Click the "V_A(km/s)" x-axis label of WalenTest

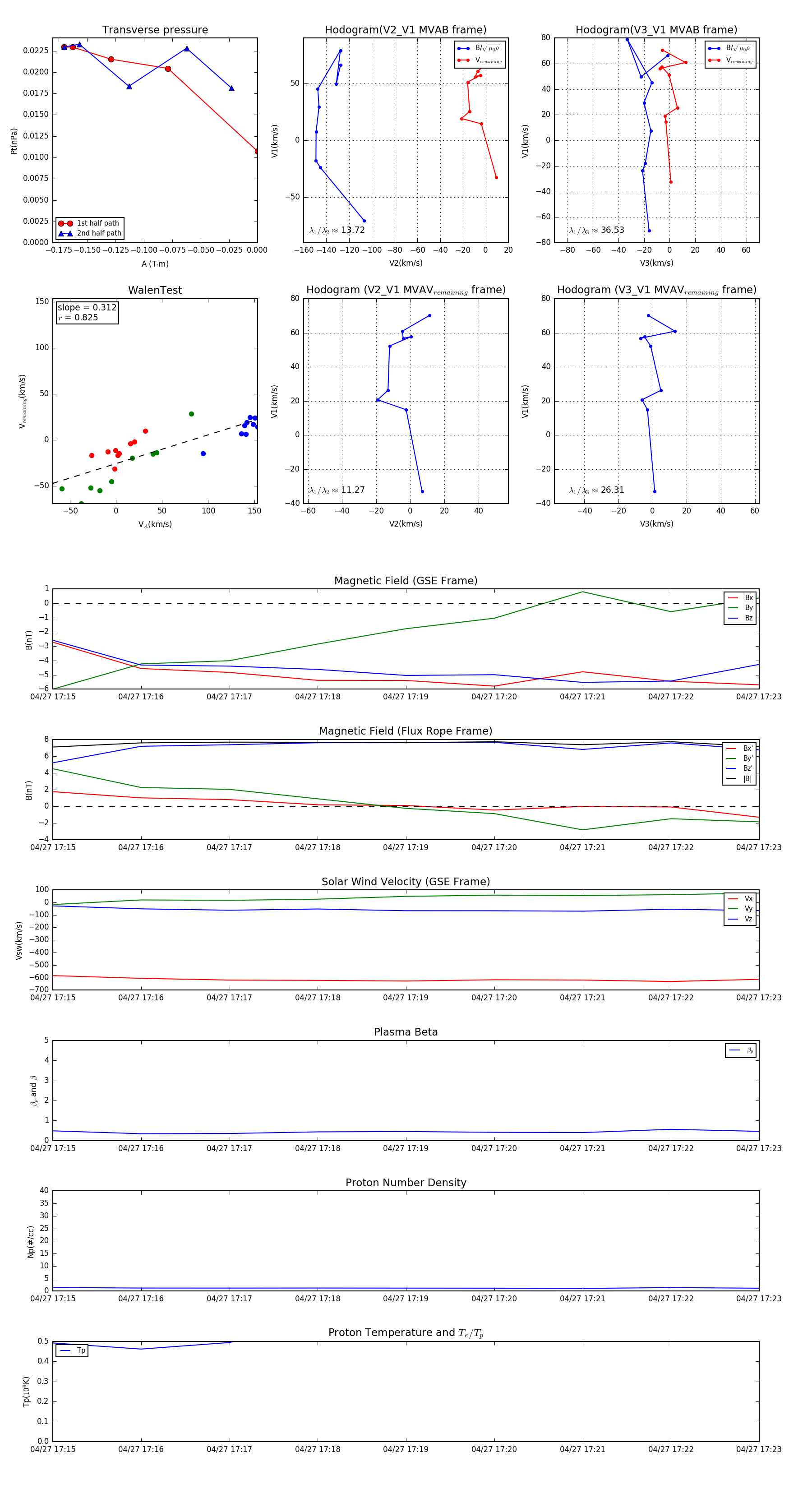(x=155, y=524)
